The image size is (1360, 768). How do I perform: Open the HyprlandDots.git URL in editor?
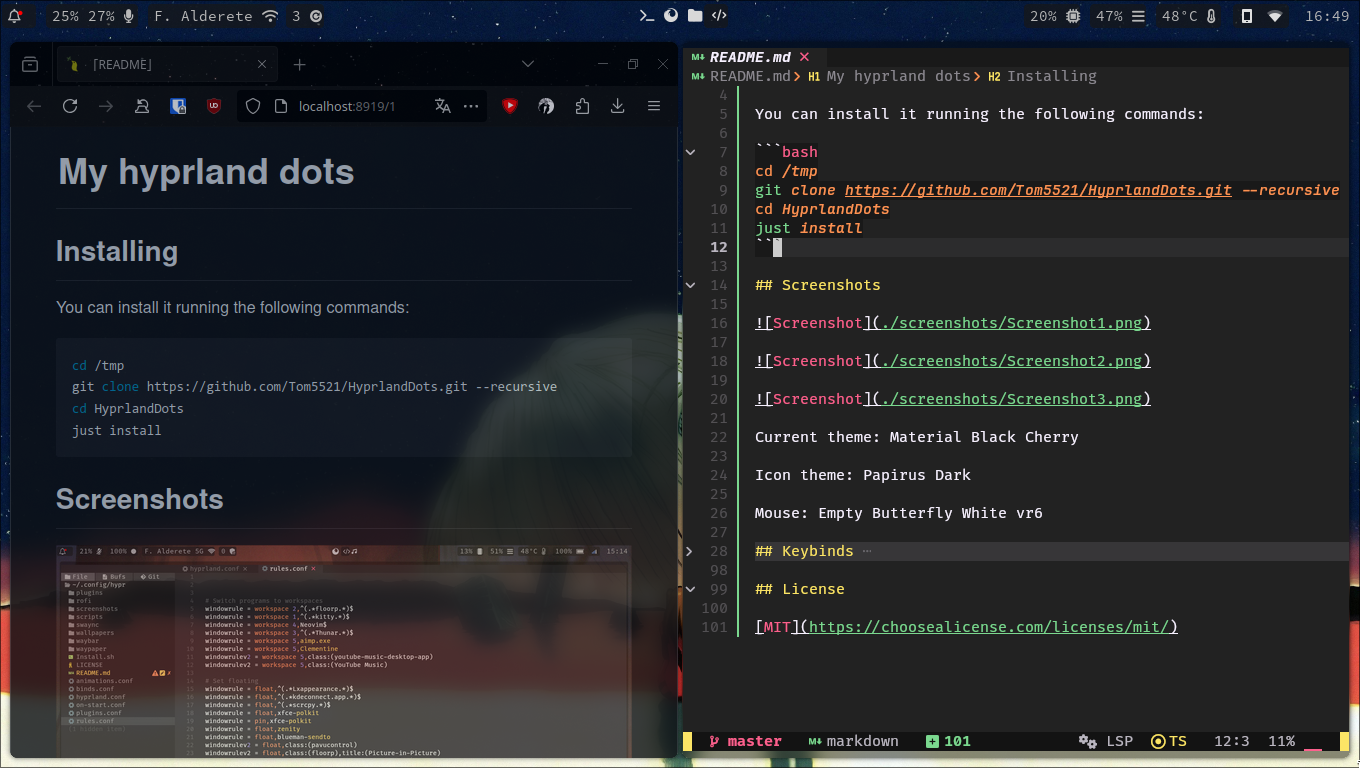click(x=1038, y=190)
